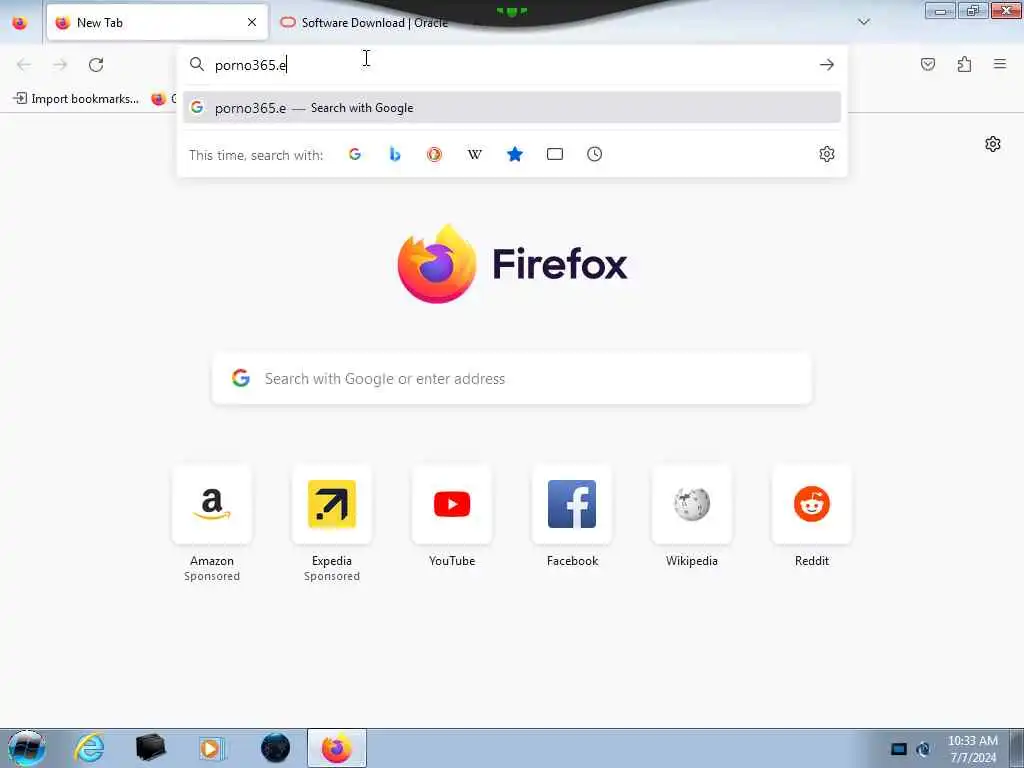Open the dark globe taskbar application
Viewport: 1024px width, 768px height.
coord(275,748)
